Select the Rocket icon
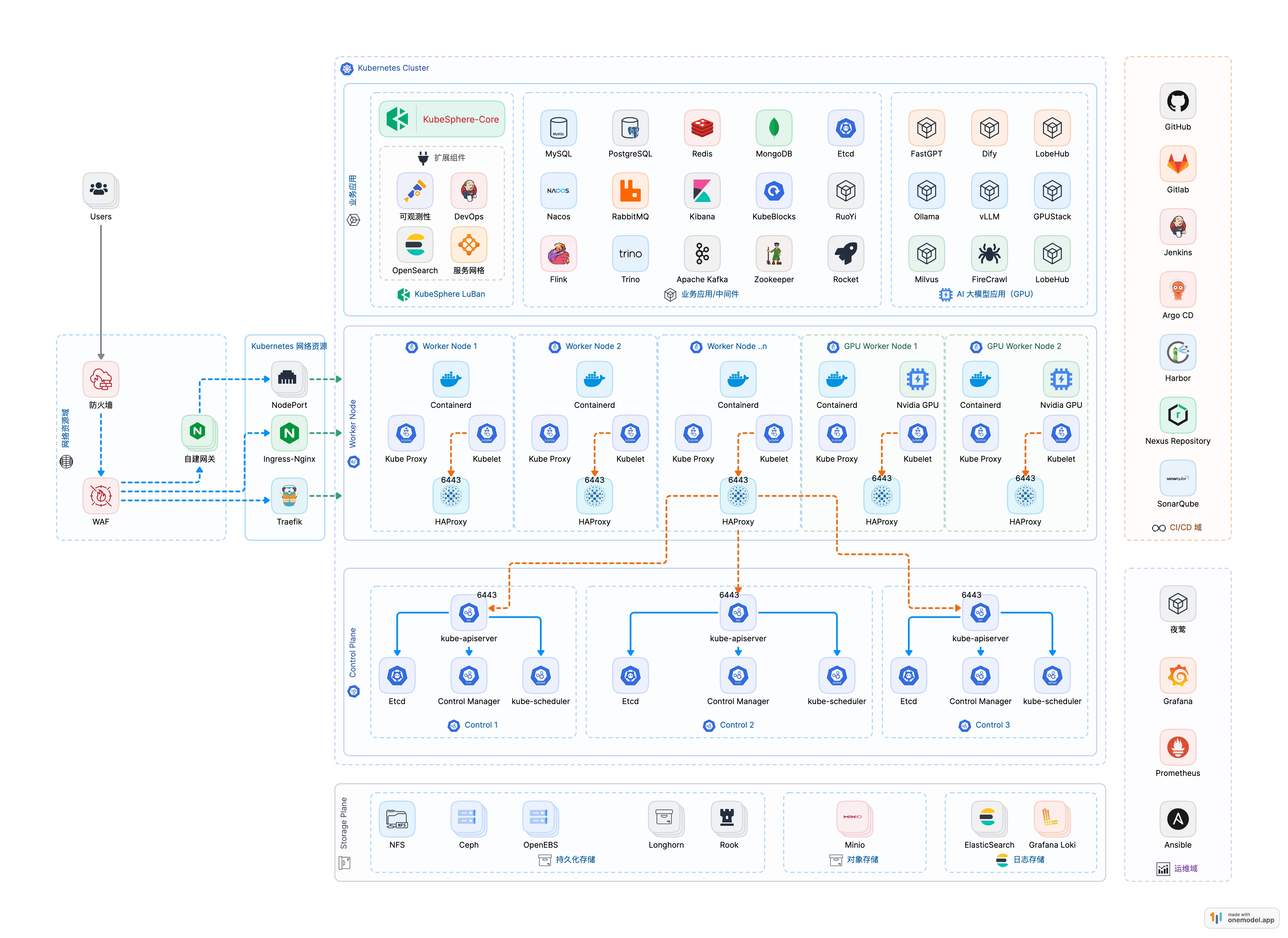Image resolution: width=1288 pixels, height=938 pixels. pyautogui.click(x=846, y=253)
